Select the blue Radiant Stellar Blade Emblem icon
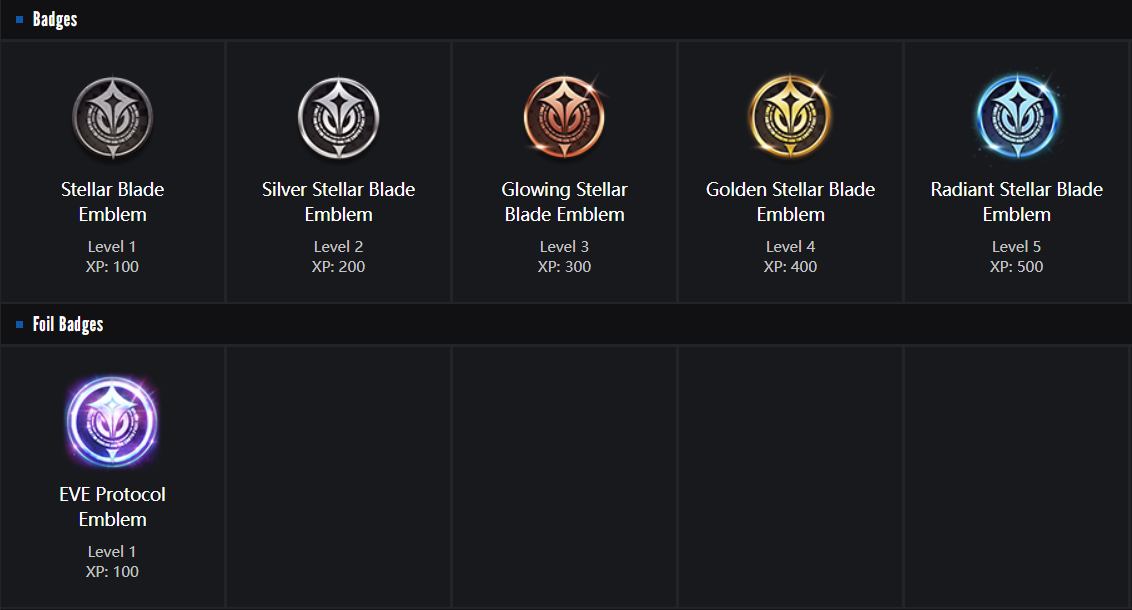The width and height of the screenshot is (1132, 610). [x=1016, y=118]
